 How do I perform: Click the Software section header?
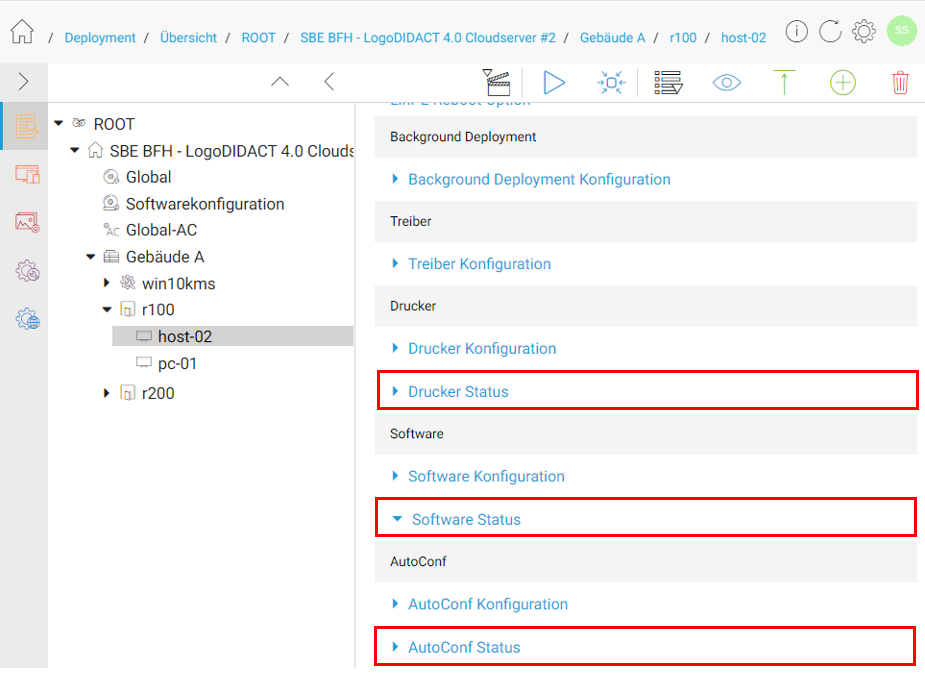pos(645,433)
